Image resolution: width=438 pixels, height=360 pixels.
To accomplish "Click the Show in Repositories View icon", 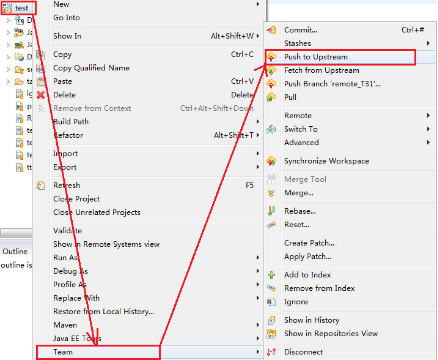I will pos(272,334).
